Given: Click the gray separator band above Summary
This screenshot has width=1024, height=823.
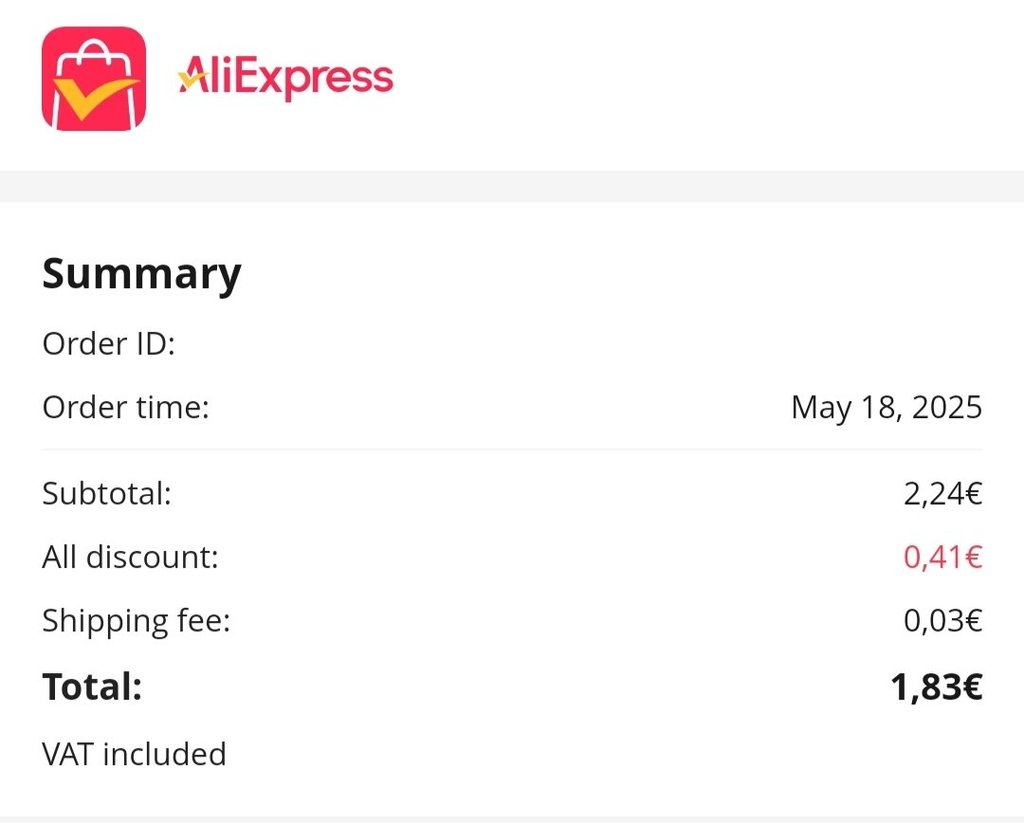Looking at the screenshot, I should 512,186.
